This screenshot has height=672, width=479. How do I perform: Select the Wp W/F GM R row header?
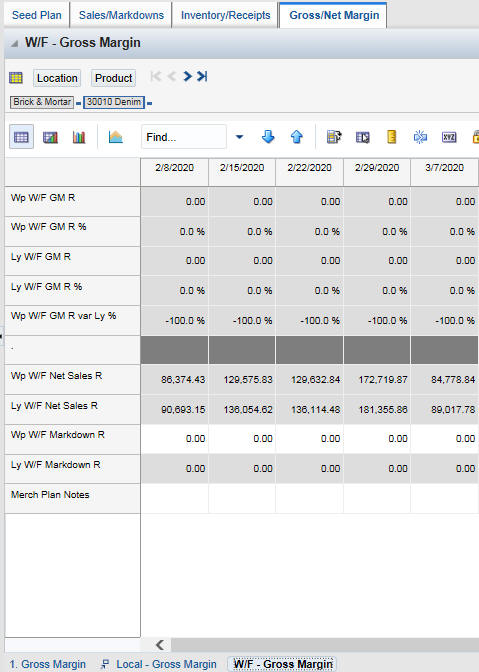pyautogui.click(x=72, y=201)
